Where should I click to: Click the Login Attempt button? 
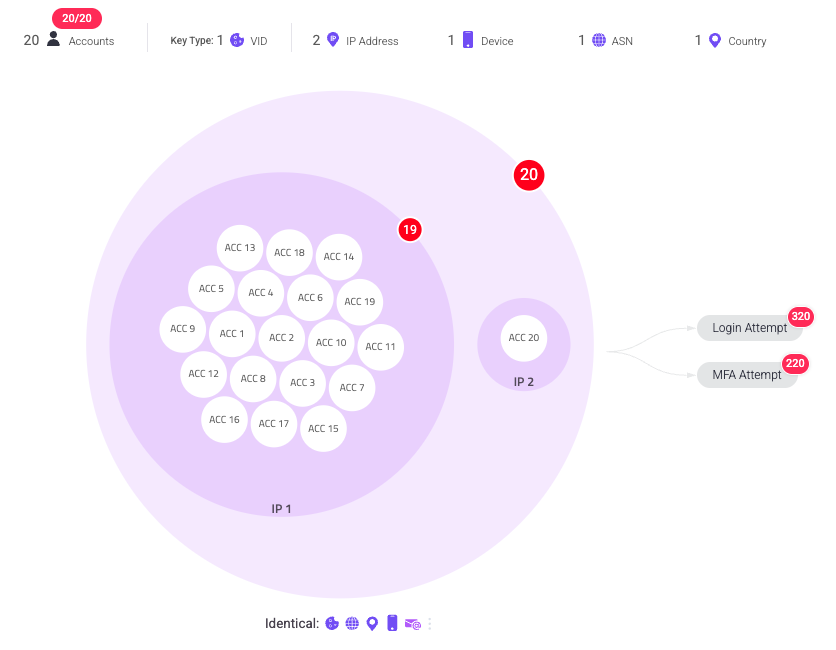[x=749, y=328]
